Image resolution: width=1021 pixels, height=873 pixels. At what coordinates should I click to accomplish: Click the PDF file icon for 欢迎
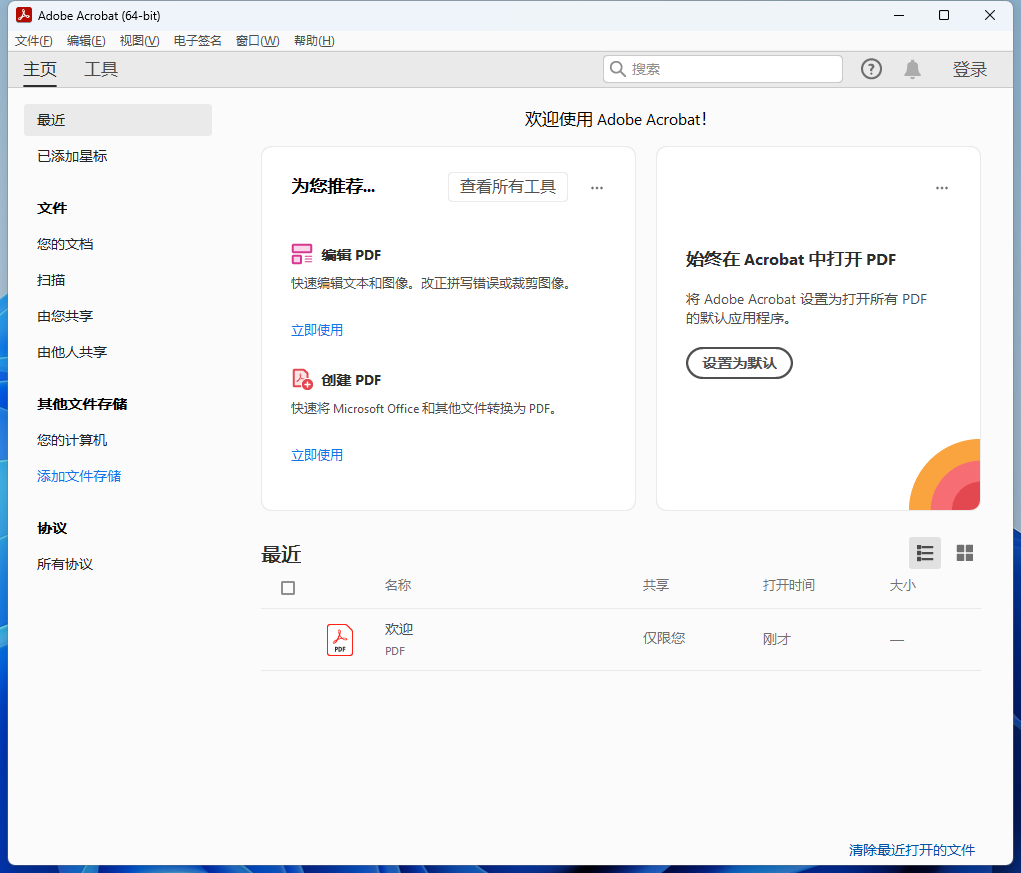click(x=340, y=640)
